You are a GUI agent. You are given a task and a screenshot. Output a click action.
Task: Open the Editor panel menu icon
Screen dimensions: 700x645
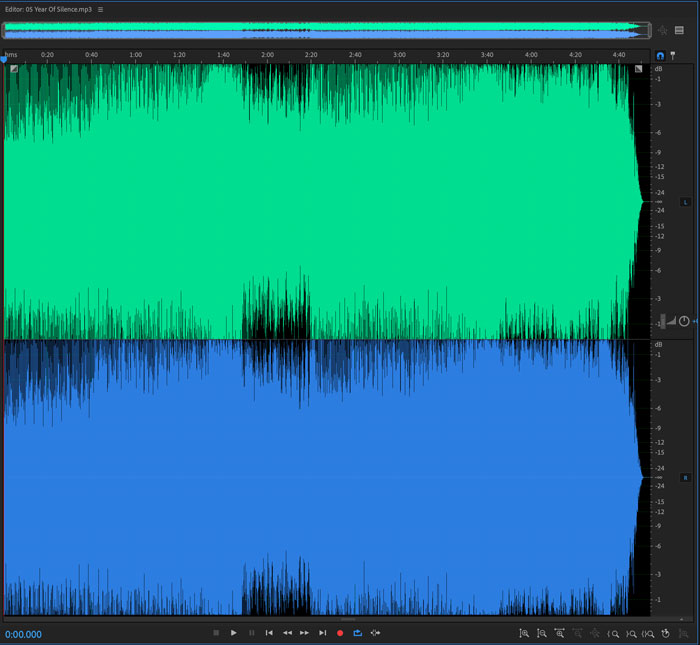(100, 9)
